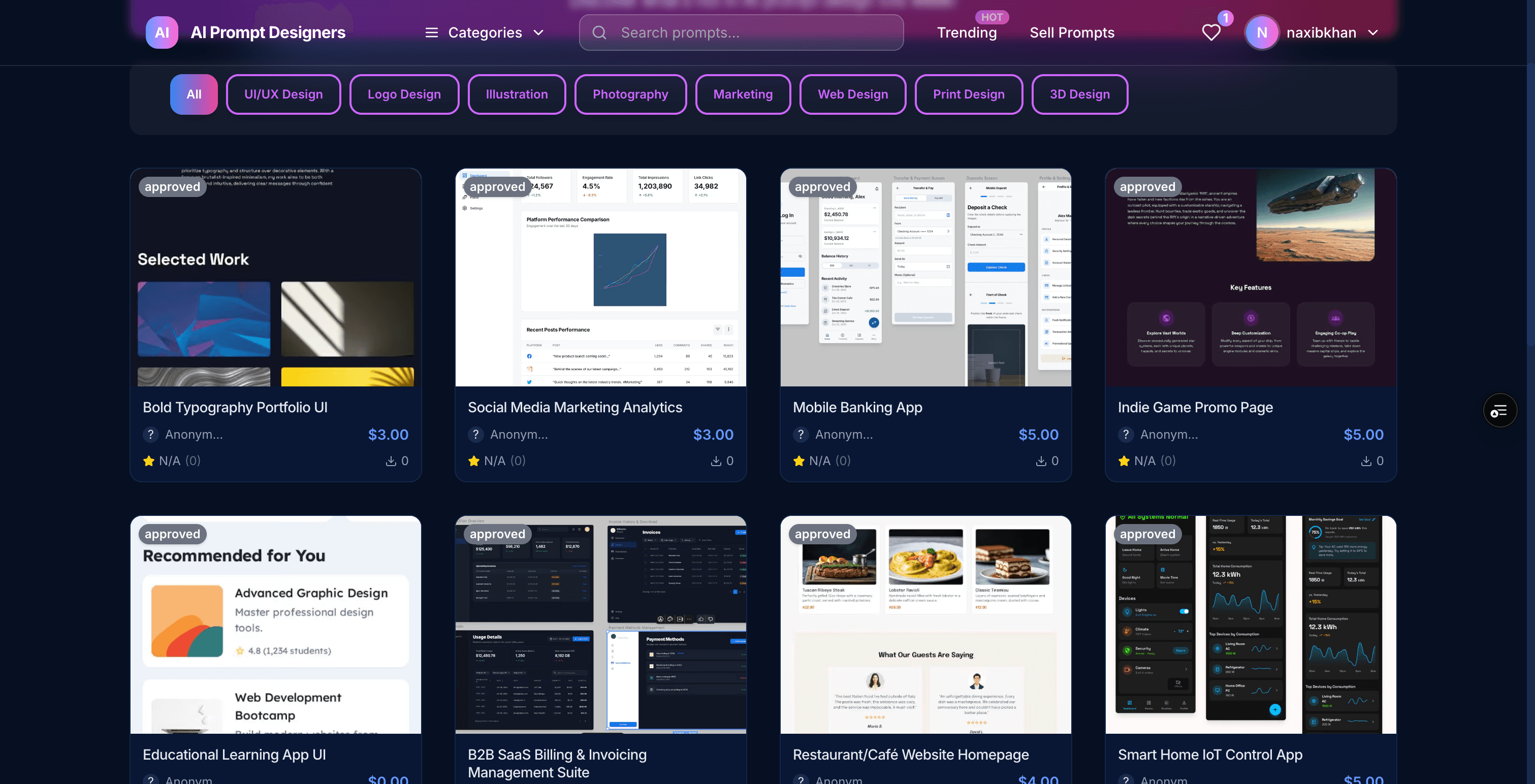Click the search magnifier icon in the search bar
Viewport: 1535px width, 784px height.
(x=600, y=33)
